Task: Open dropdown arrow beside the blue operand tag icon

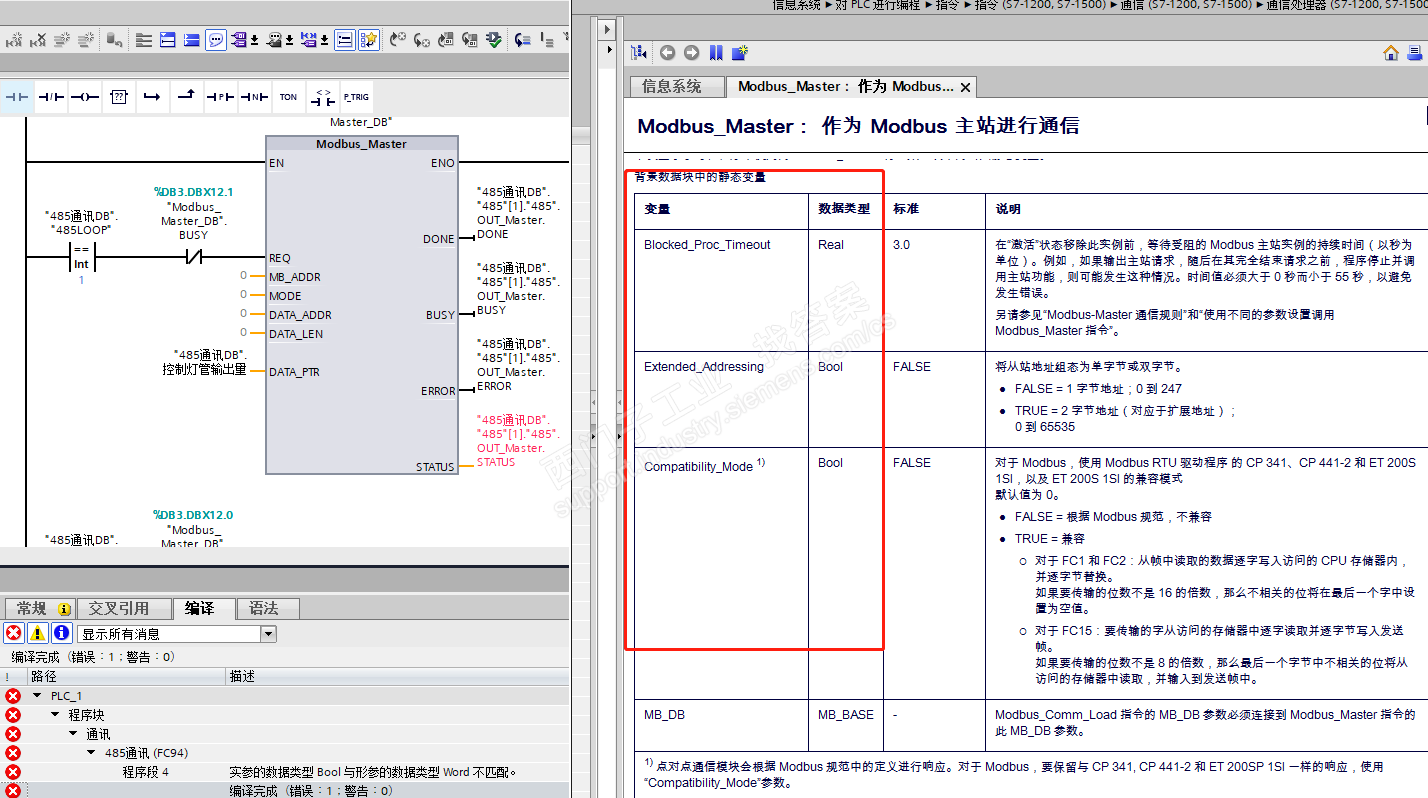Action: tap(324, 41)
